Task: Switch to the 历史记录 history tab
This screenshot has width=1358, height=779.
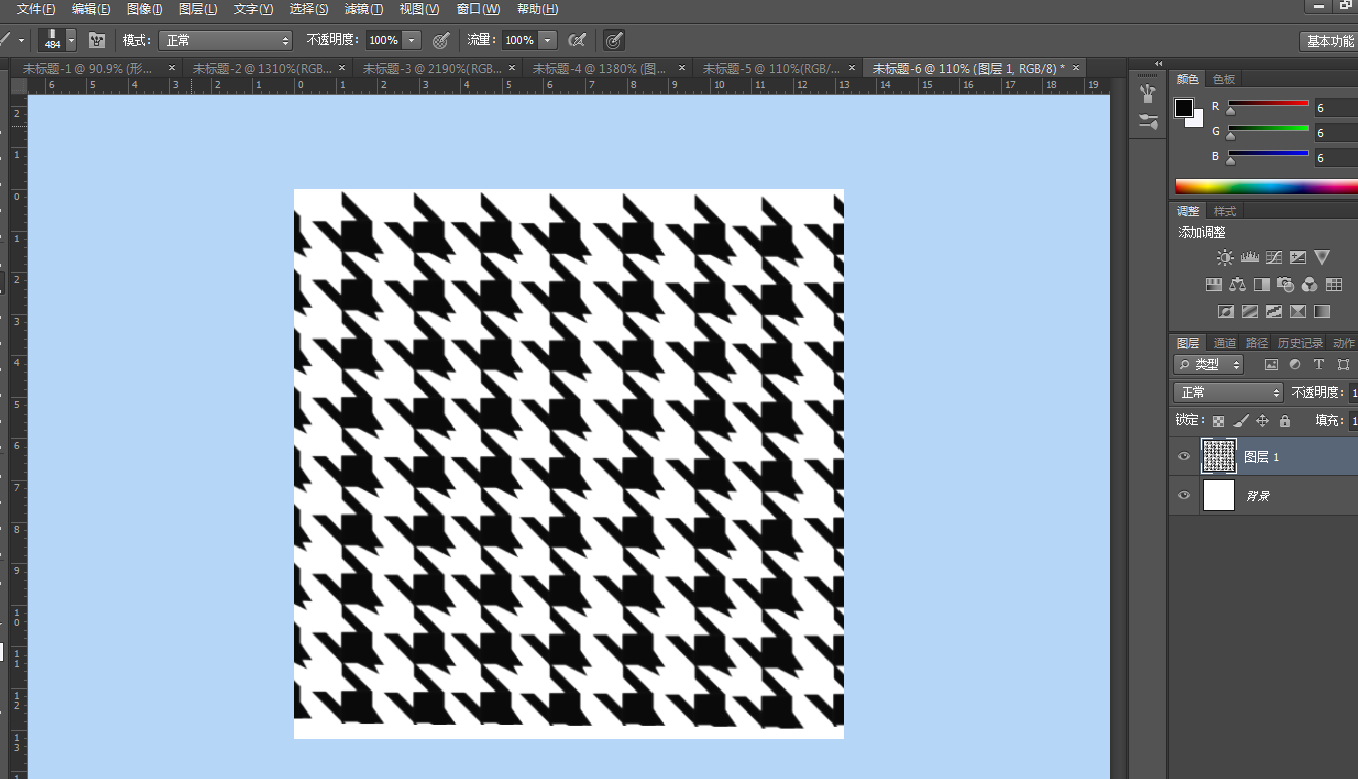Action: [1300, 343]
